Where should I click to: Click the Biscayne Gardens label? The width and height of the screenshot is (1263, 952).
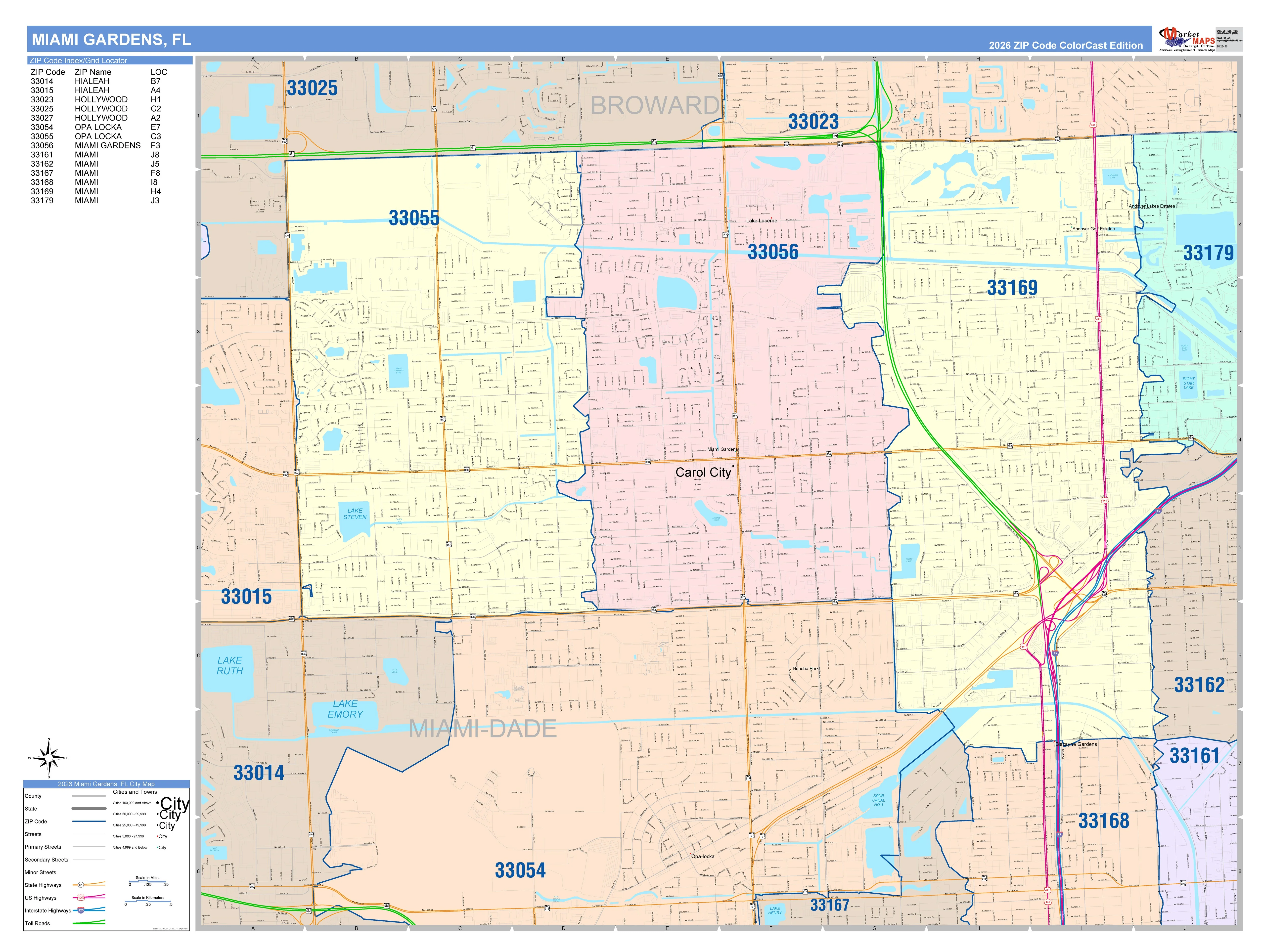1076,744
